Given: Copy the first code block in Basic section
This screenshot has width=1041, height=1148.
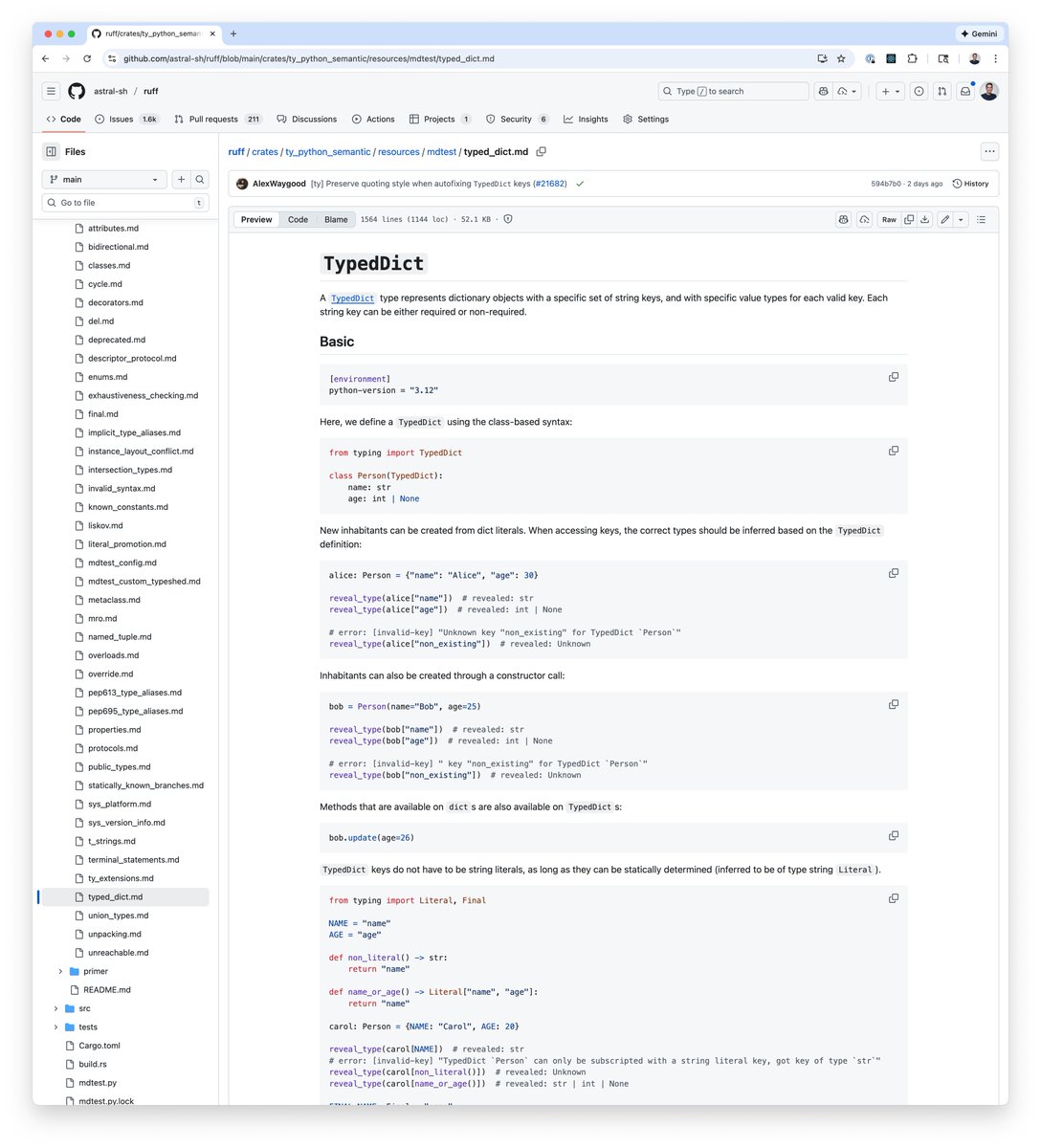Looking at the screenshot, I should (x=894, y=377).
